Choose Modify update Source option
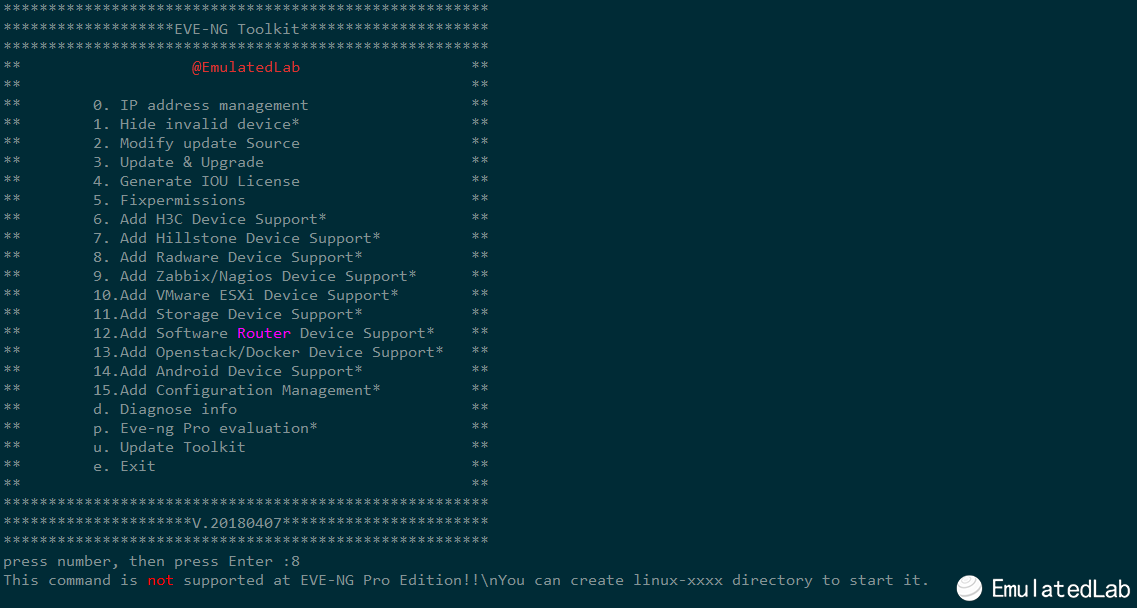This screenshot has height=608, width=1137. pyautogui.click(x=196, y=143)
